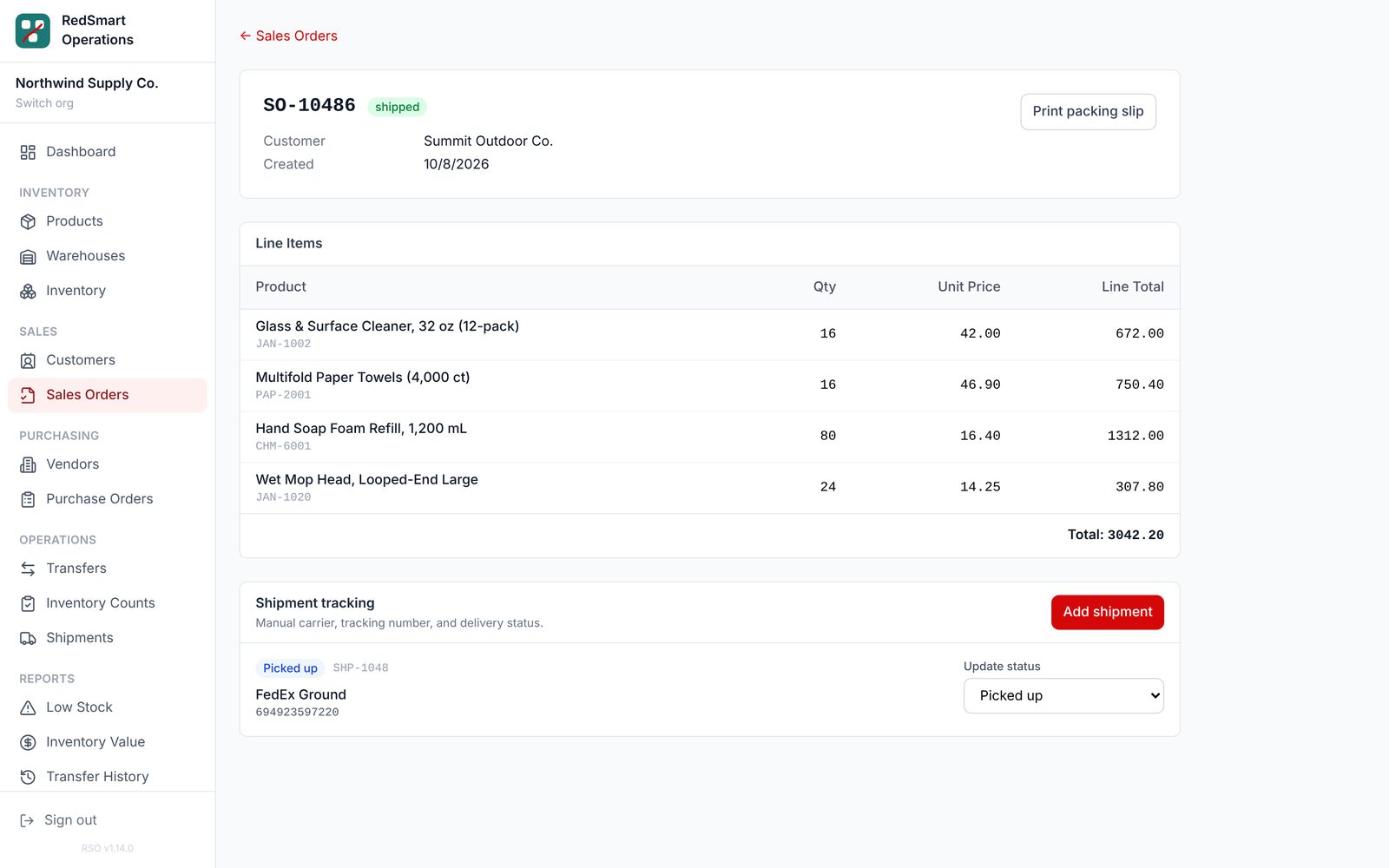
Task: Click the RedSmart Operations logo icon
Action: click(x=33, y=30)
